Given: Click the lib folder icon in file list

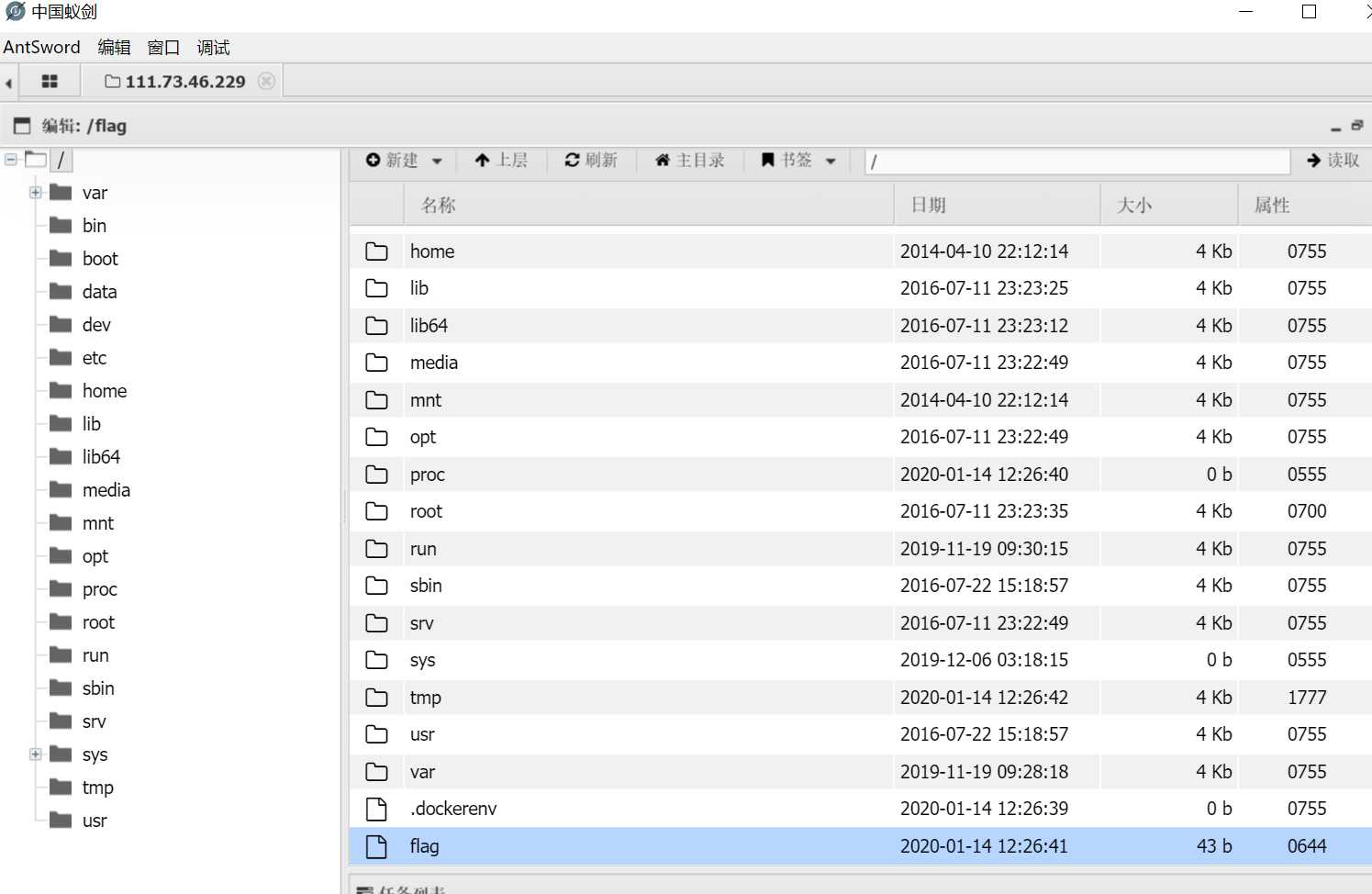Looking at the screenshot, I should point(376,288).
